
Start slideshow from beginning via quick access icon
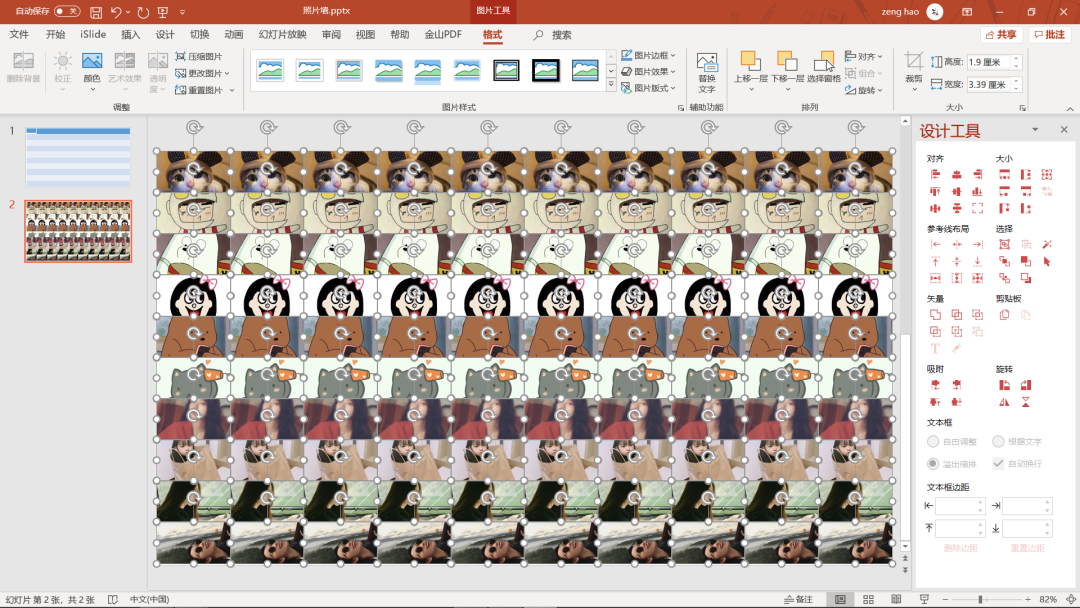pos(163,12)
